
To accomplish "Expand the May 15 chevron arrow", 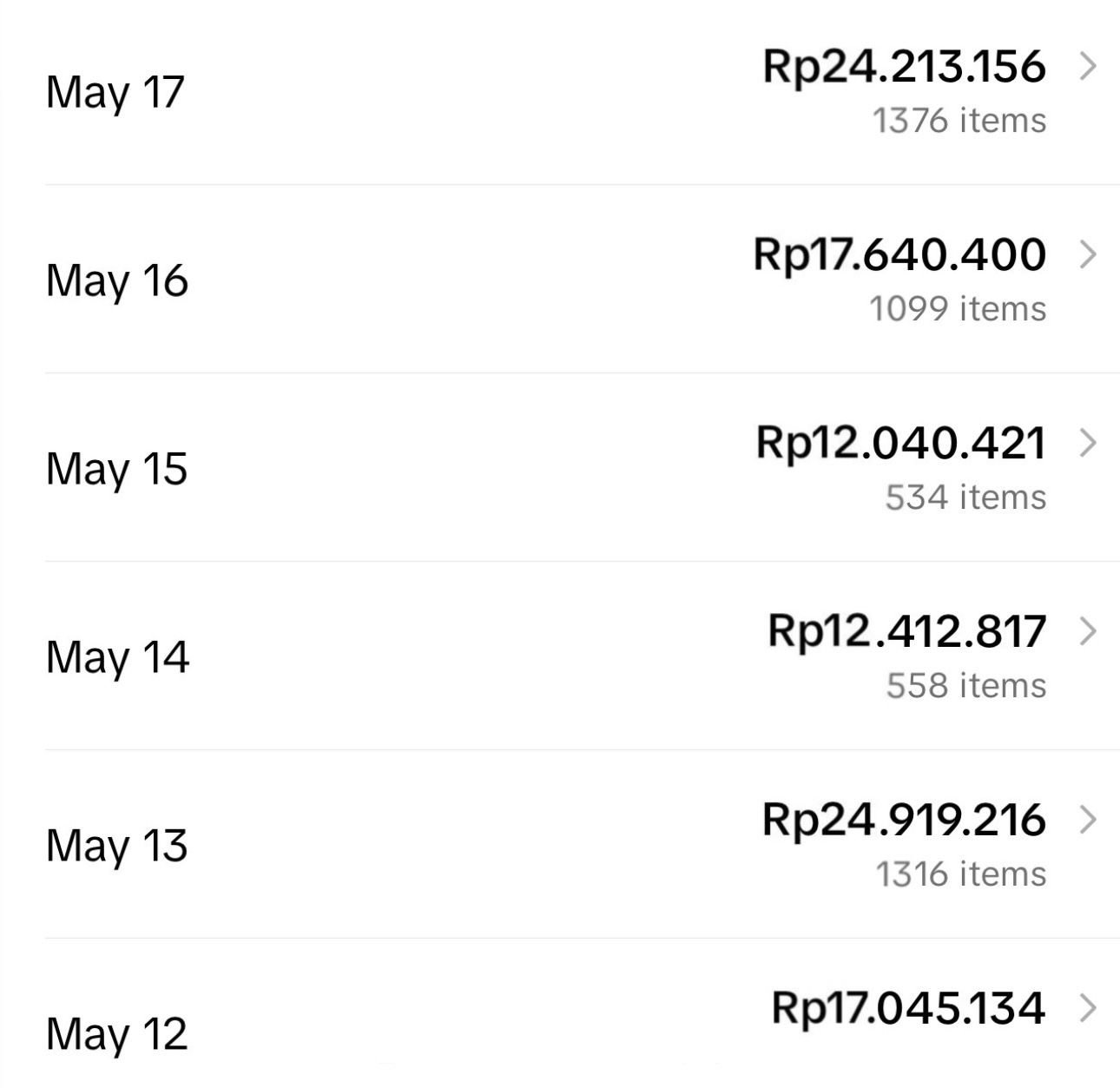I will click(x=1088, y=443).
